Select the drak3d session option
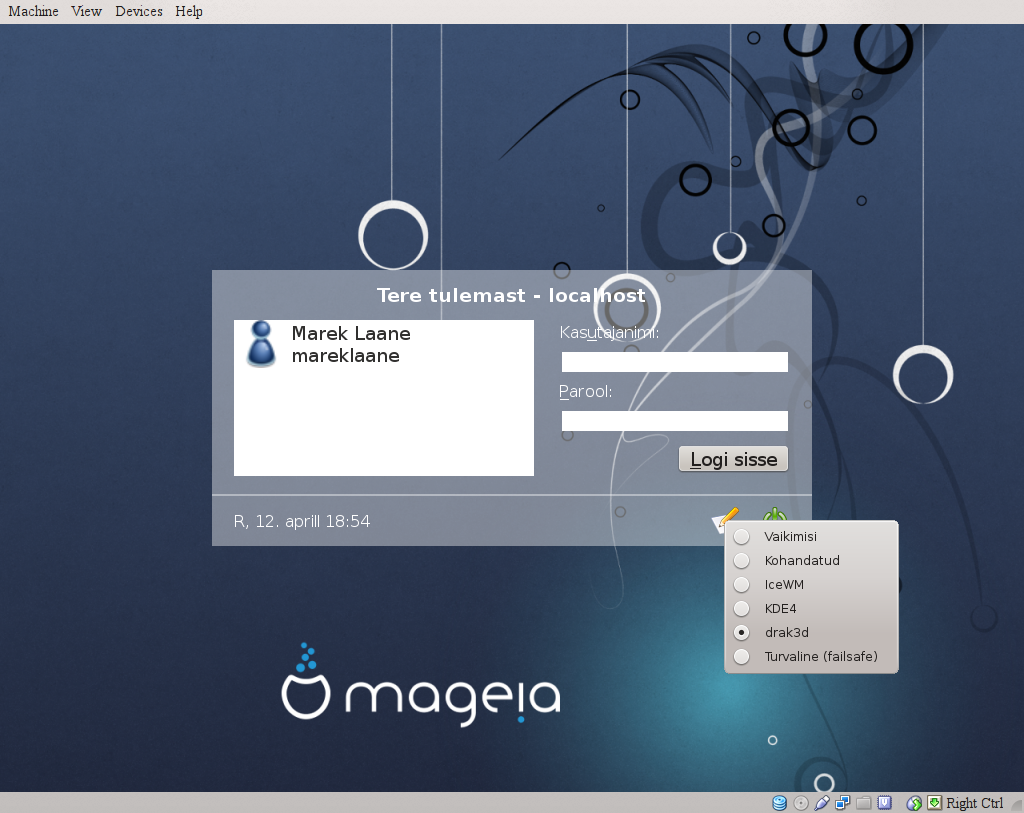This screenshot has width=1024, height=813. pos(811,632)
